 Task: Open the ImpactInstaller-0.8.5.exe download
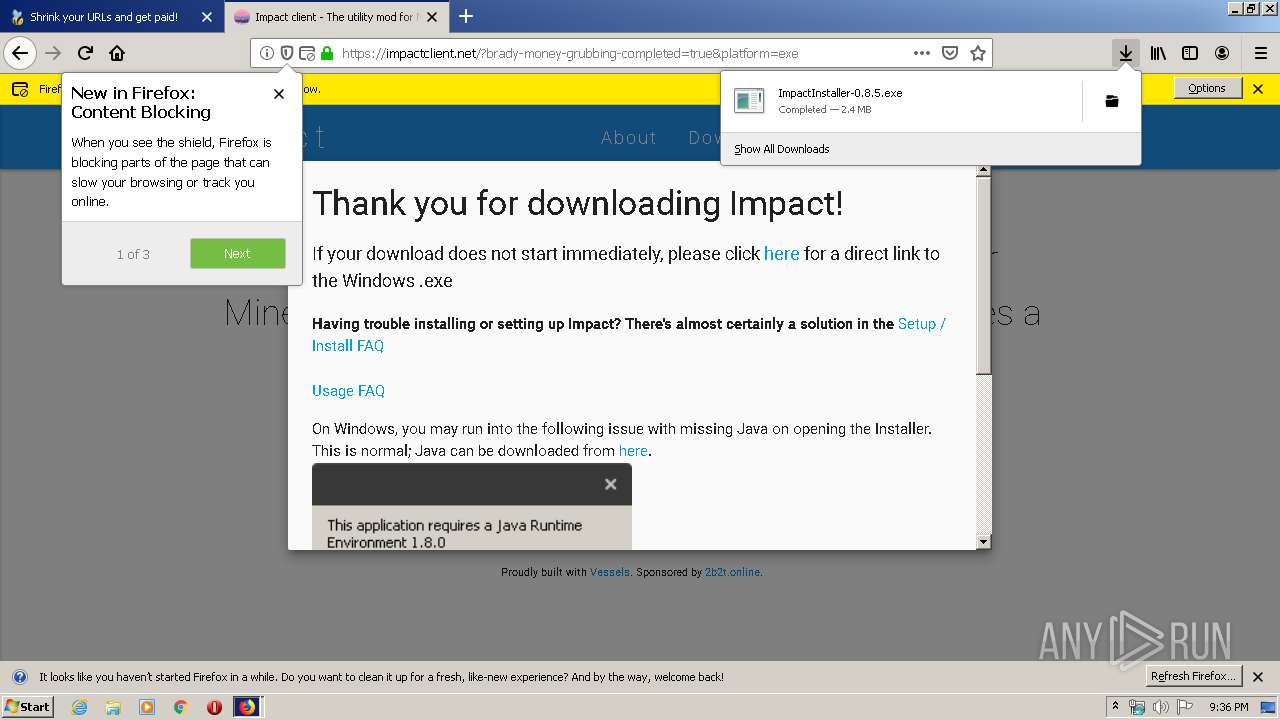(900, 101)
